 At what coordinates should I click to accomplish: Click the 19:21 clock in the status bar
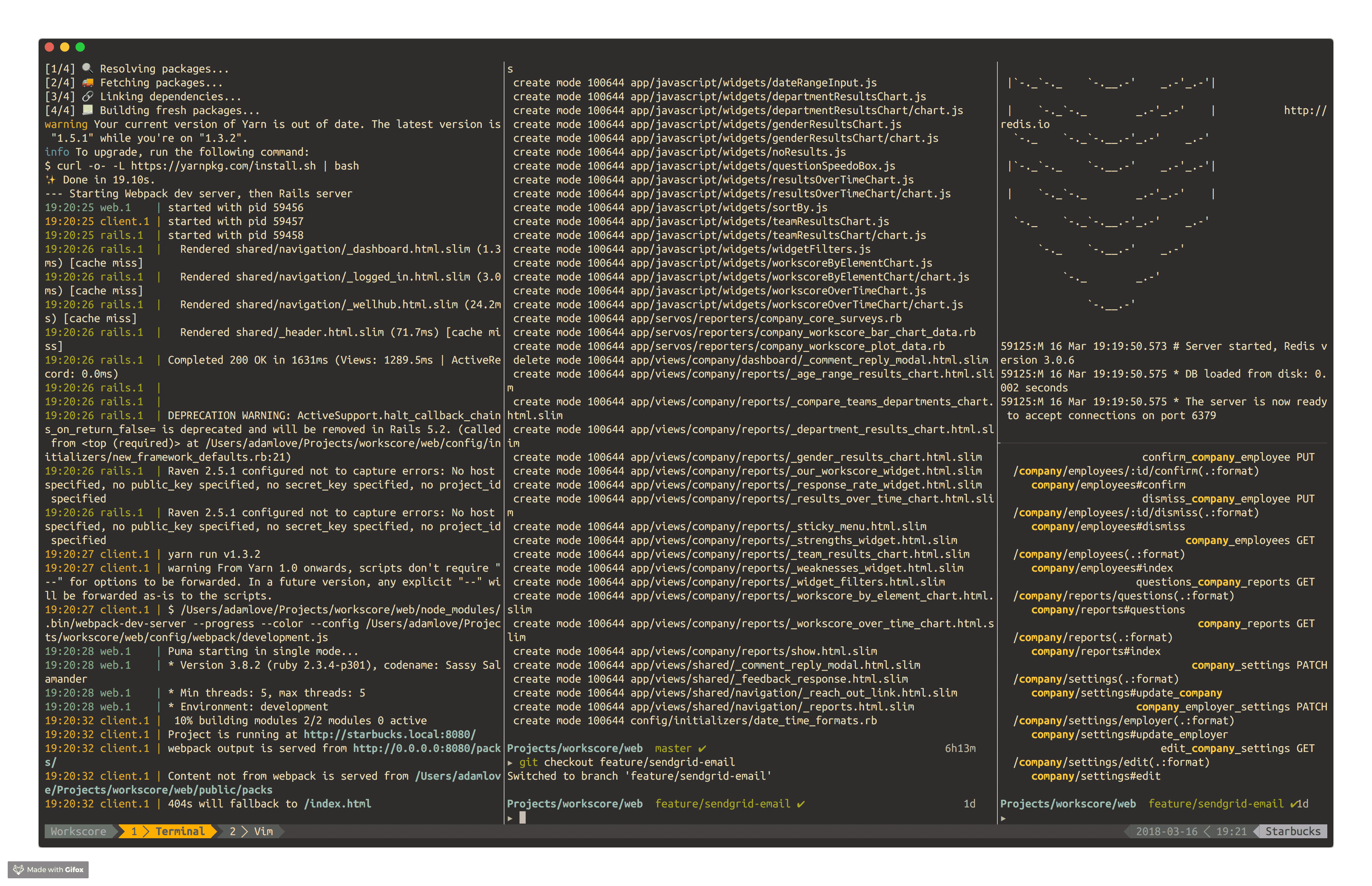[1232, 831]
